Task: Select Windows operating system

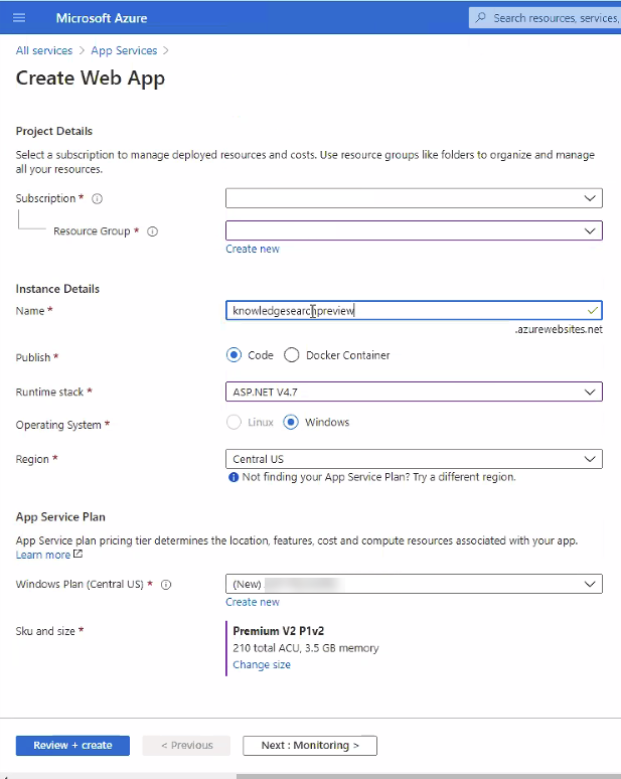Action: click(x=292, y=422)
